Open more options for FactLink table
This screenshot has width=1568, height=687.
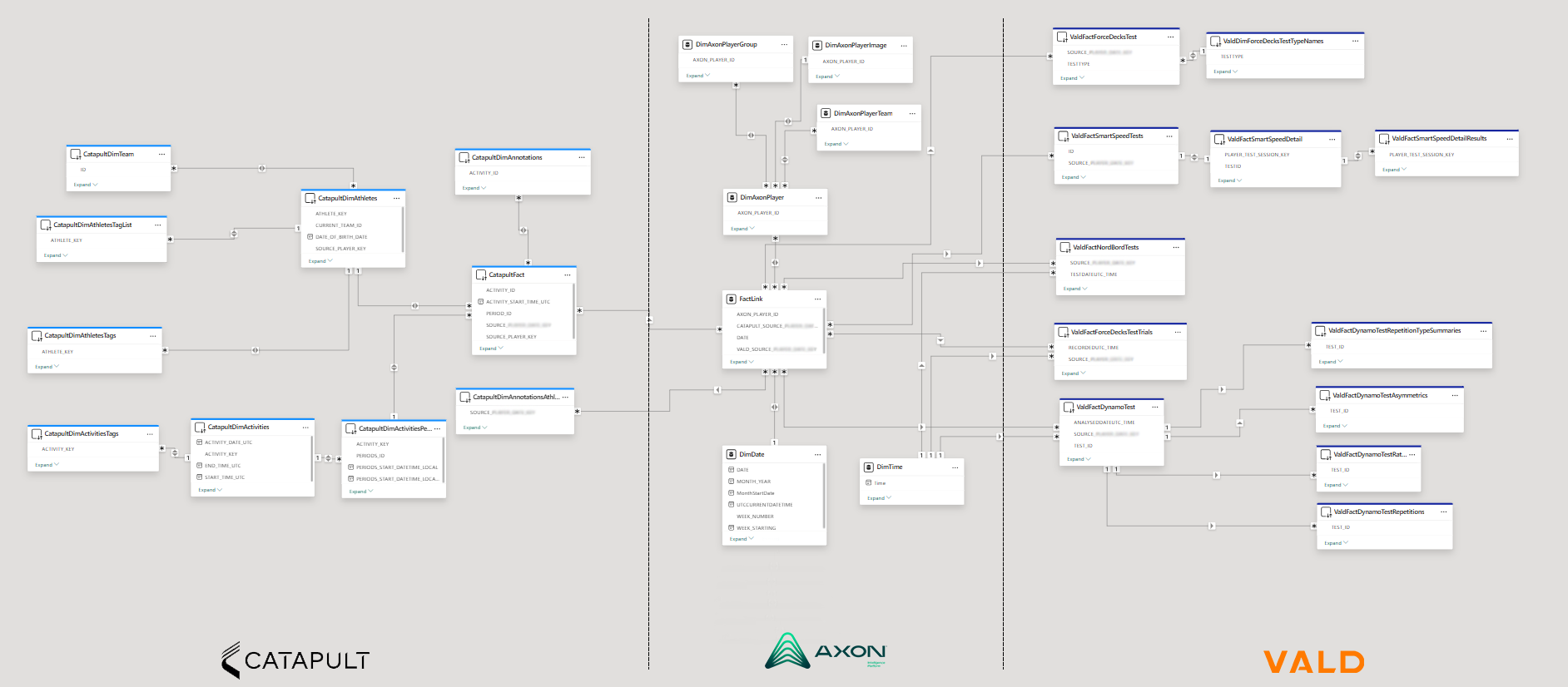817,299
